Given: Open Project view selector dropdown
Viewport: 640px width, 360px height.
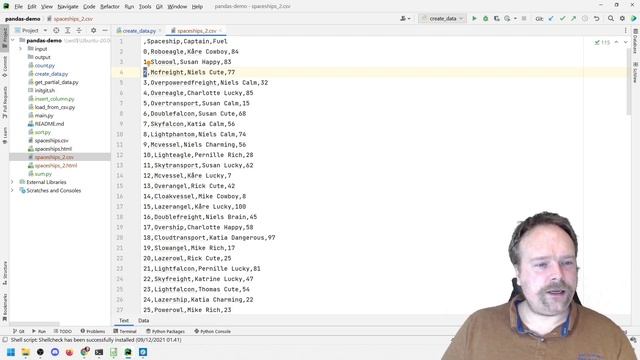Looking at the screenshot, I should point(31,30).
